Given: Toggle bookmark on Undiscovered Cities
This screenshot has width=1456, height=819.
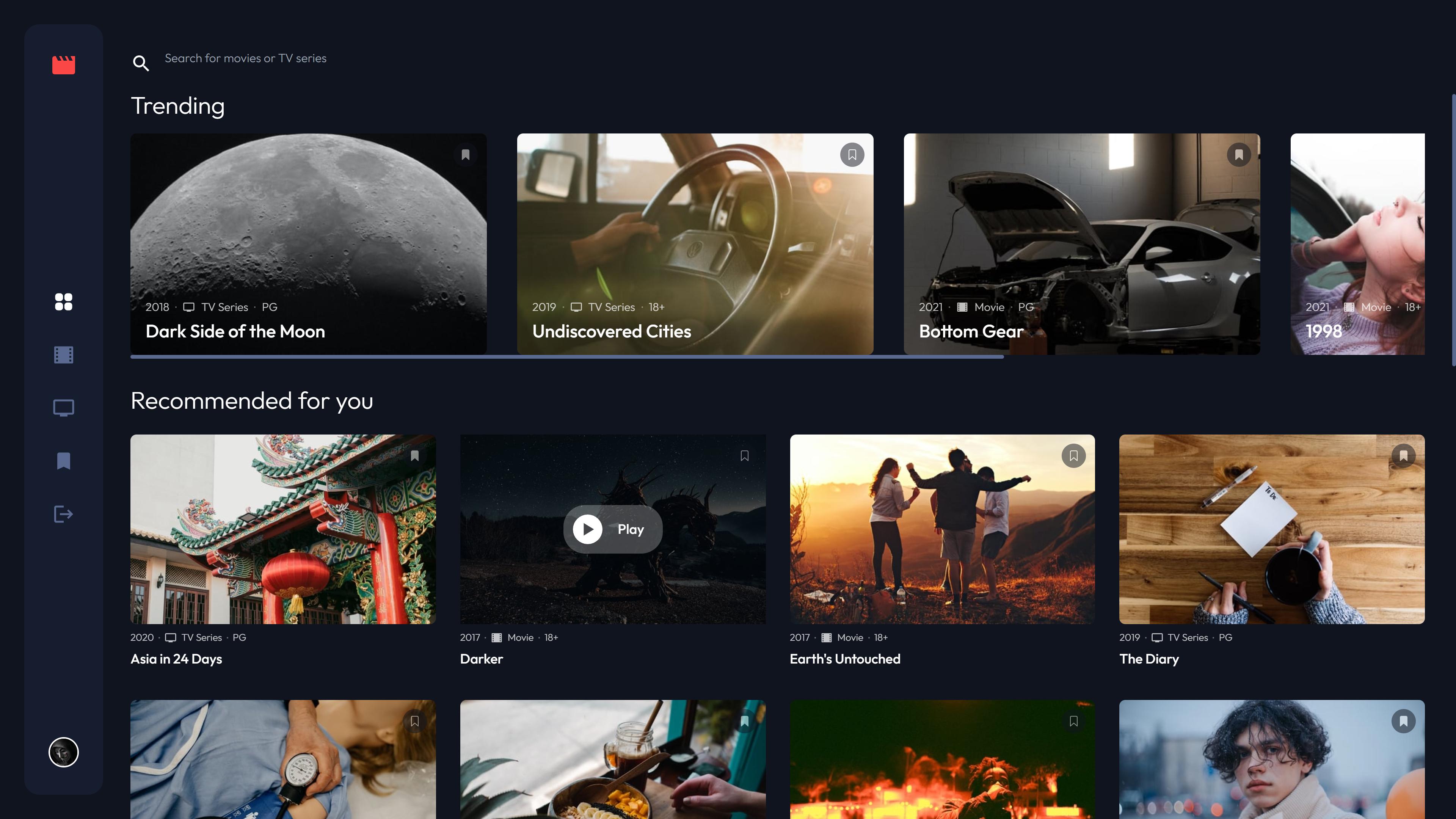Looking at the screenshot, I should point(852,155).
